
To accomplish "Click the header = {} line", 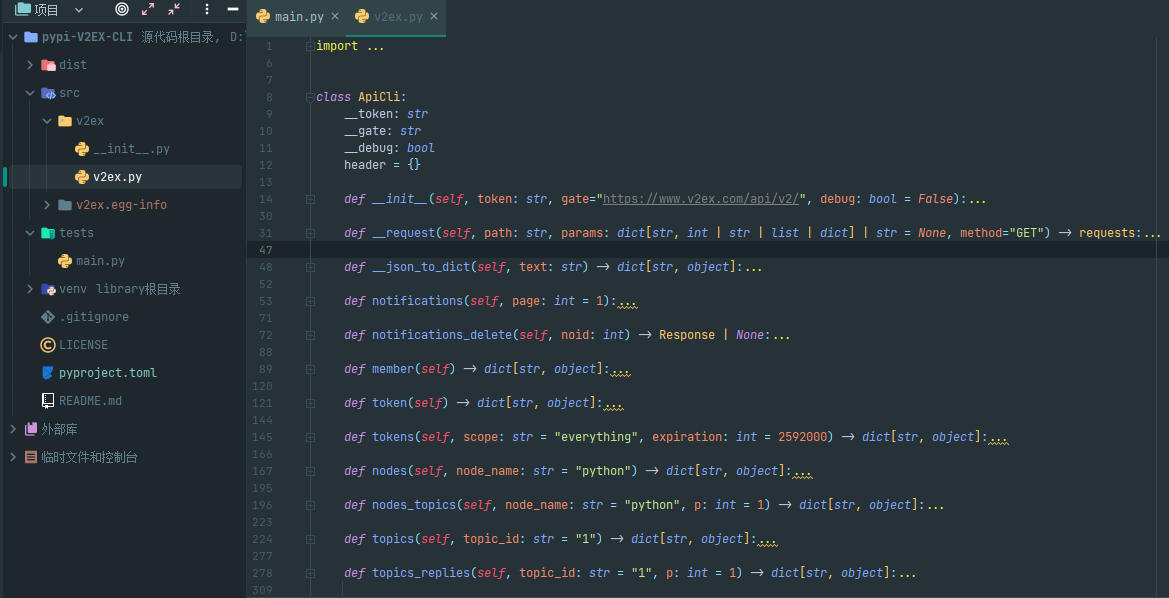I will (382, 165).
